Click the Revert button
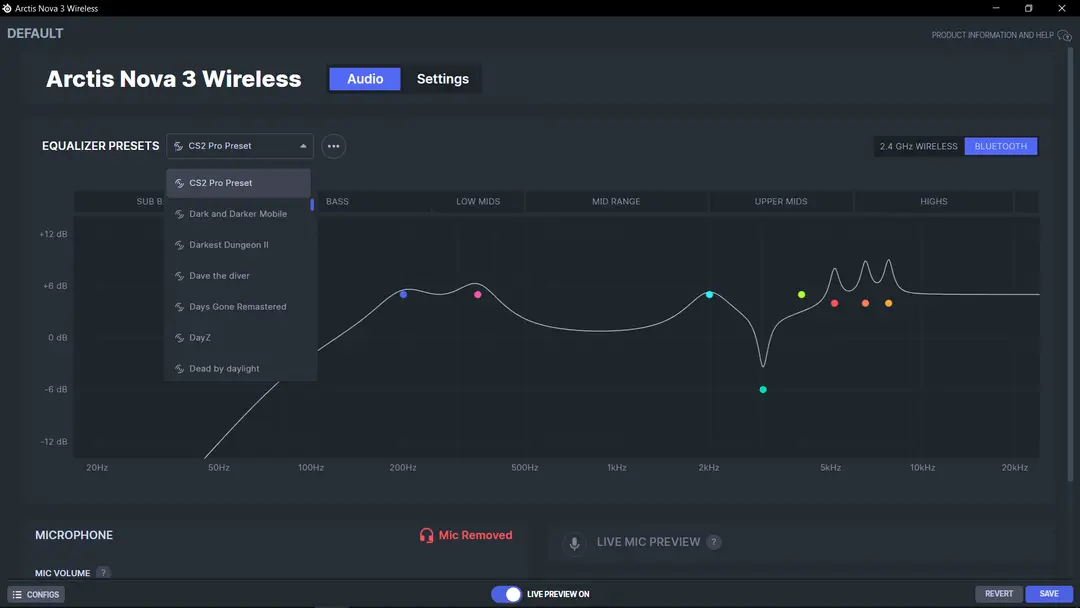The width and height of the screenshot is (1080, 608). point(999,594)
